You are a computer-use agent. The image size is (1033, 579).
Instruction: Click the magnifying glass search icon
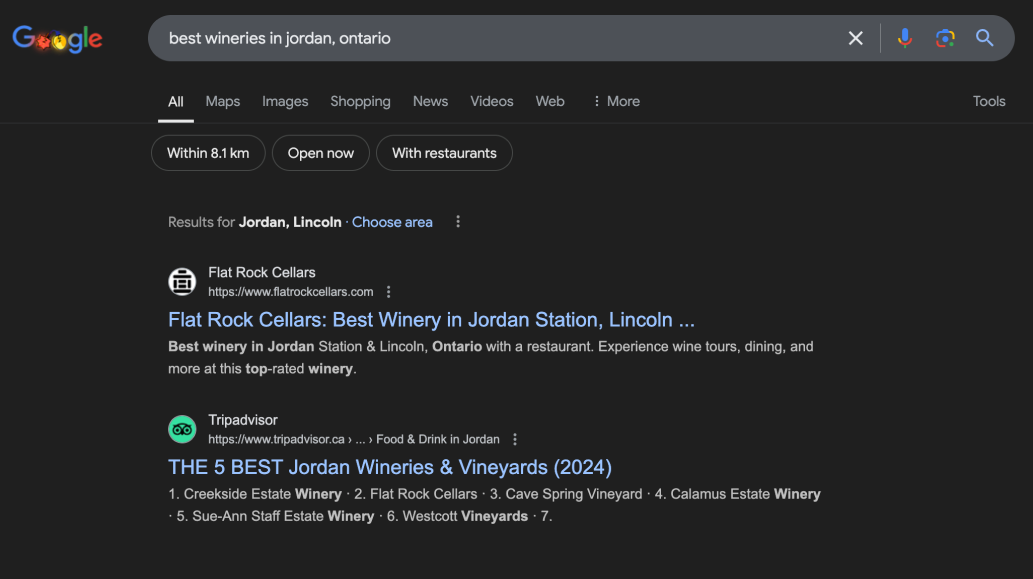click(x=984, y=38)
